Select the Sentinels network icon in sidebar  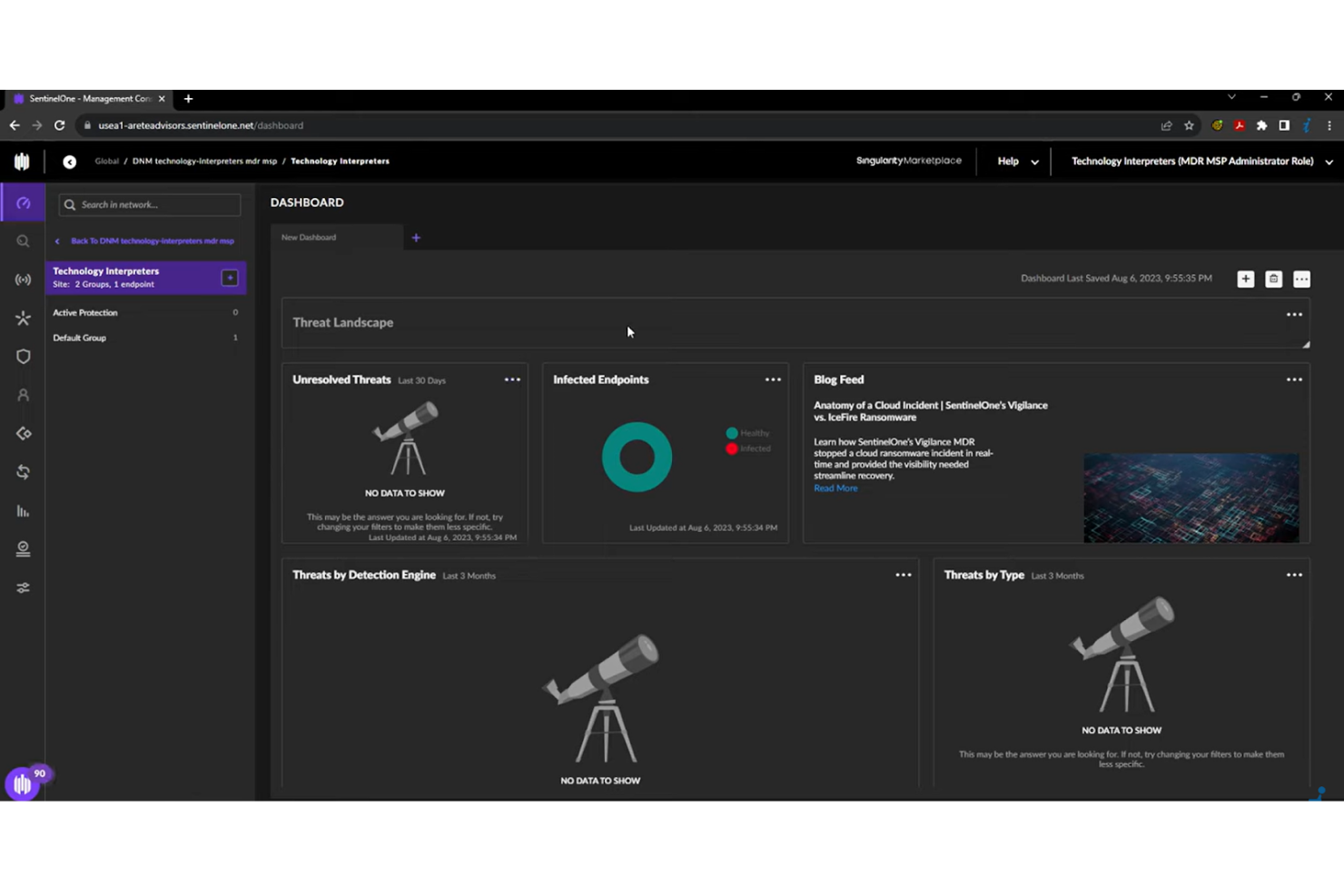23,280
